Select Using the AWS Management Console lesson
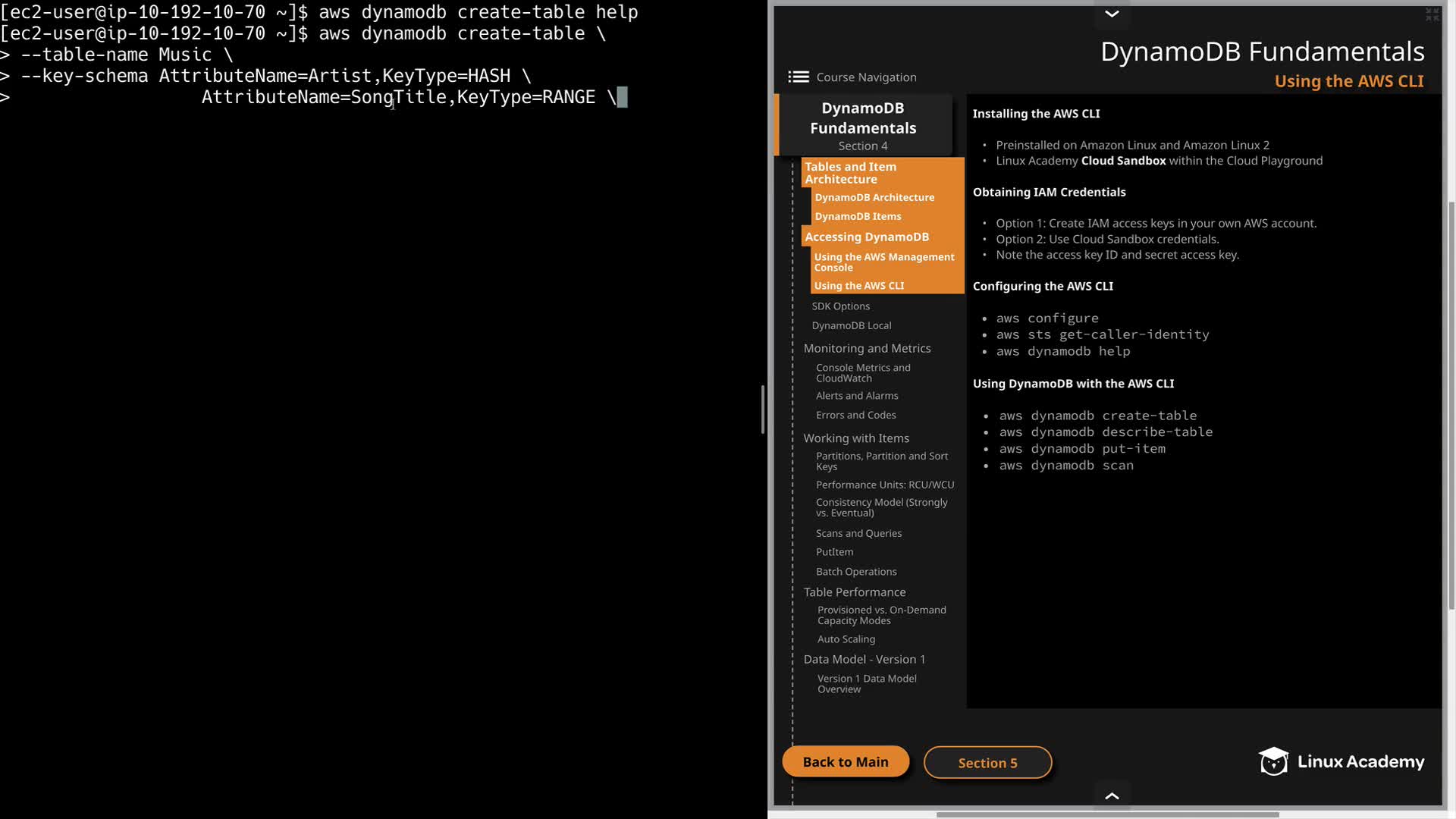1456x819 pixels. click(883, 262)
